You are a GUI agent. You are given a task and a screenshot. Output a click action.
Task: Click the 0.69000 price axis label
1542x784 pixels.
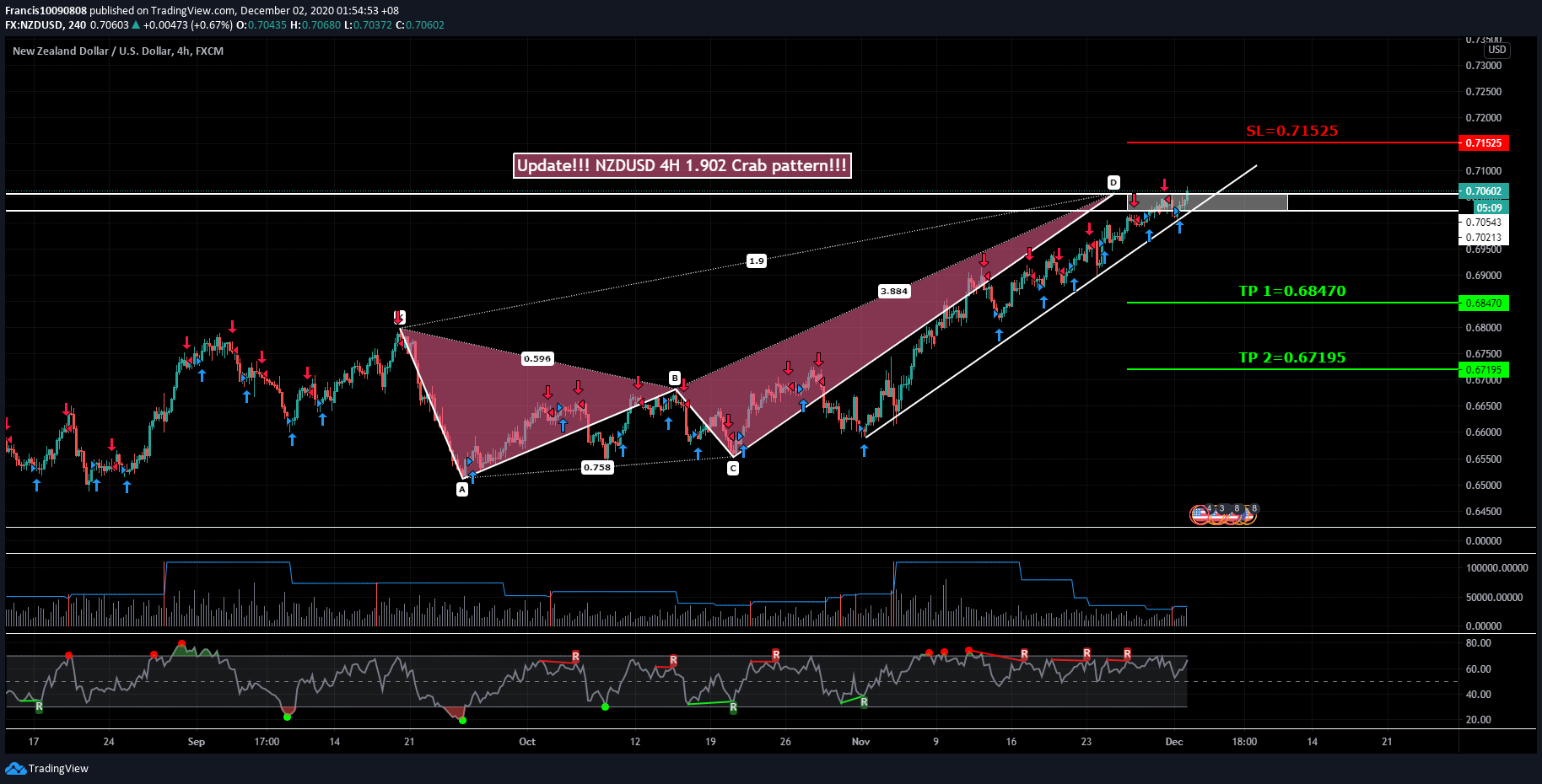pyautogui.click(x=1484, y=276)
